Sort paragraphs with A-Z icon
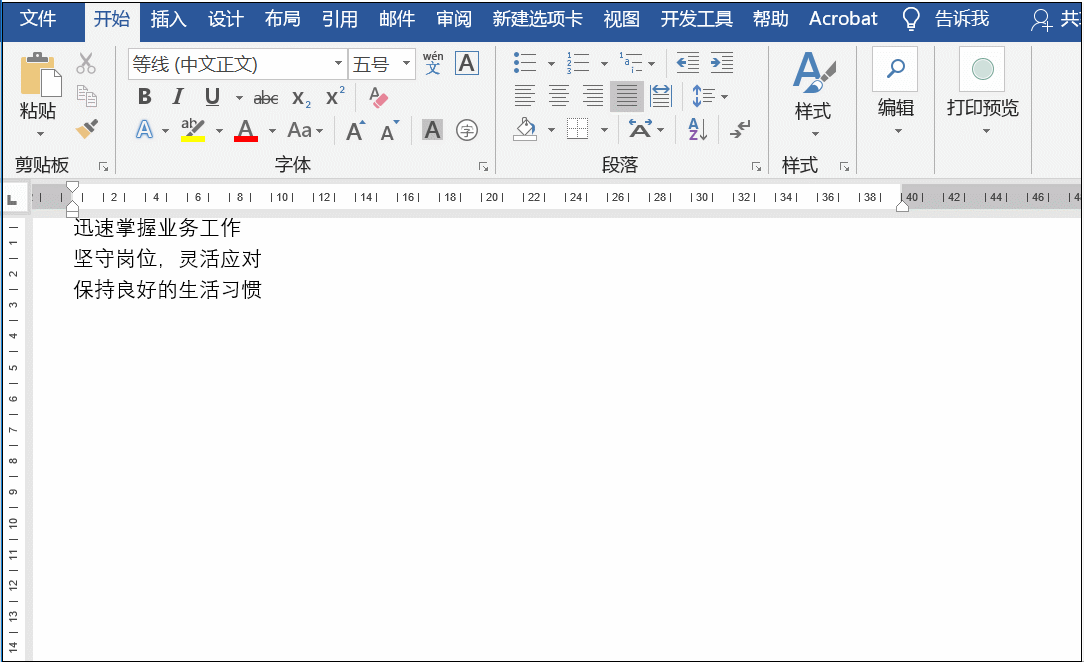Viewport: 1084px width, 662px height. pos(697,129)
